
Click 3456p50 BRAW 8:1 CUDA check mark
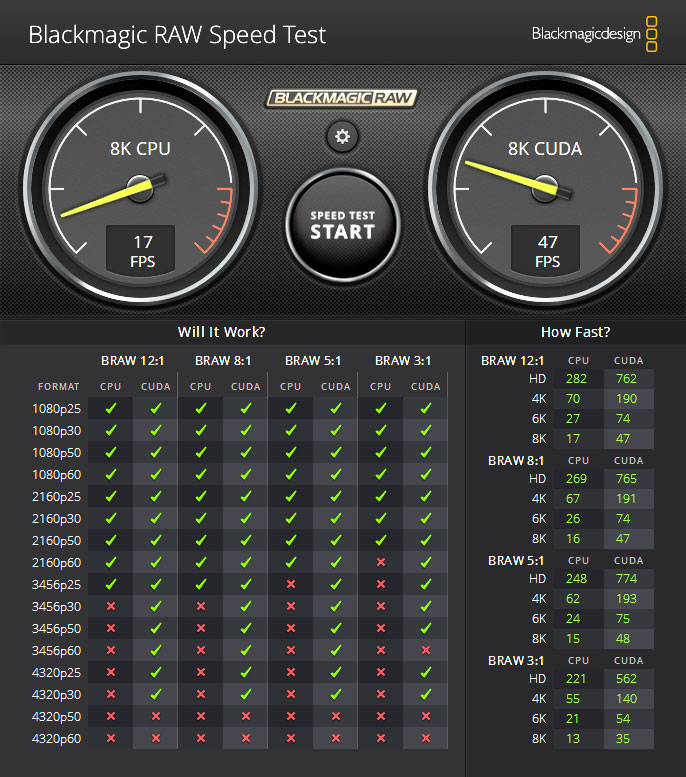tap(245, 628)
